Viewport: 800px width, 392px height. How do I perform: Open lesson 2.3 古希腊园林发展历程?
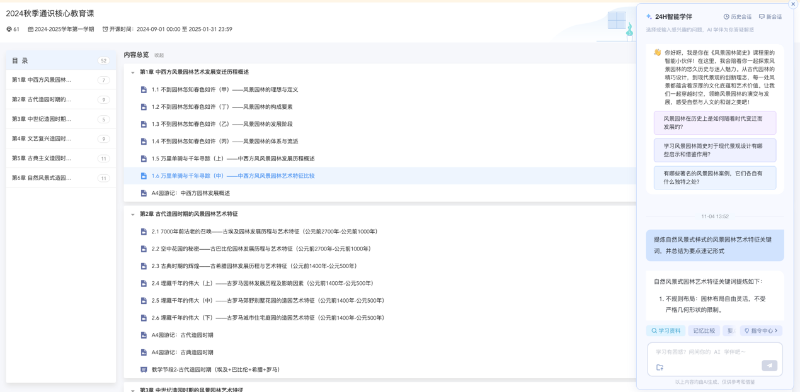click(x=254, y=266)
